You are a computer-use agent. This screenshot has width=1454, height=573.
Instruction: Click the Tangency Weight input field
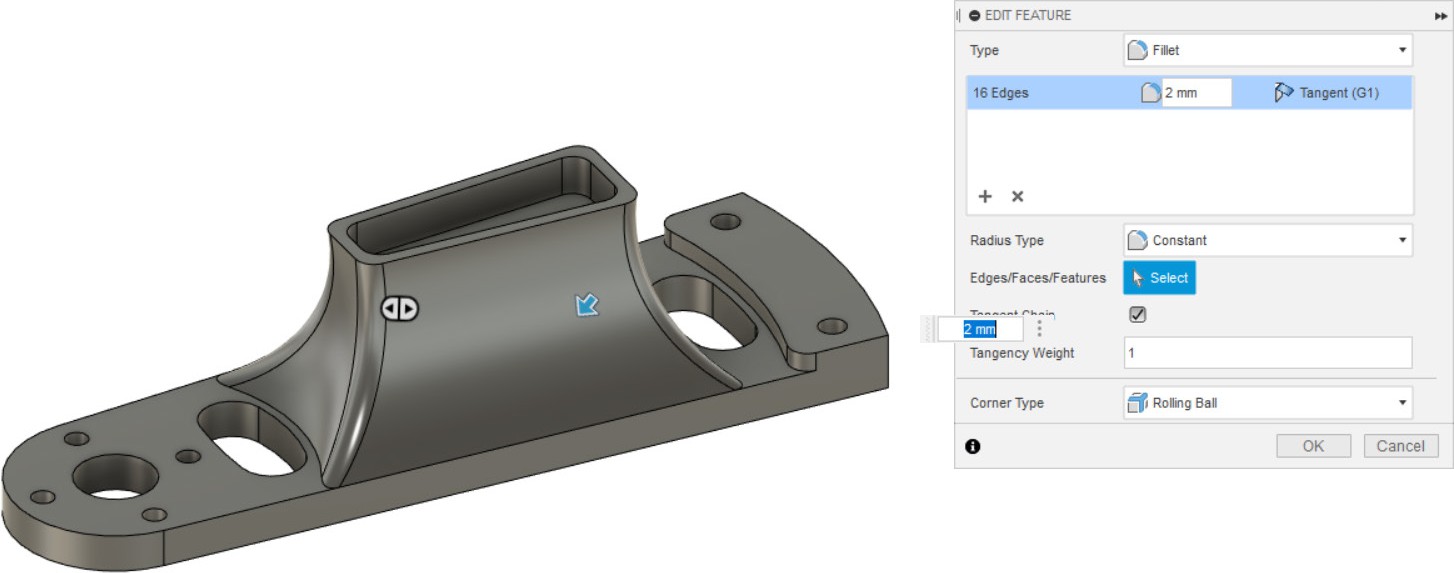(x=1267, y=353)
